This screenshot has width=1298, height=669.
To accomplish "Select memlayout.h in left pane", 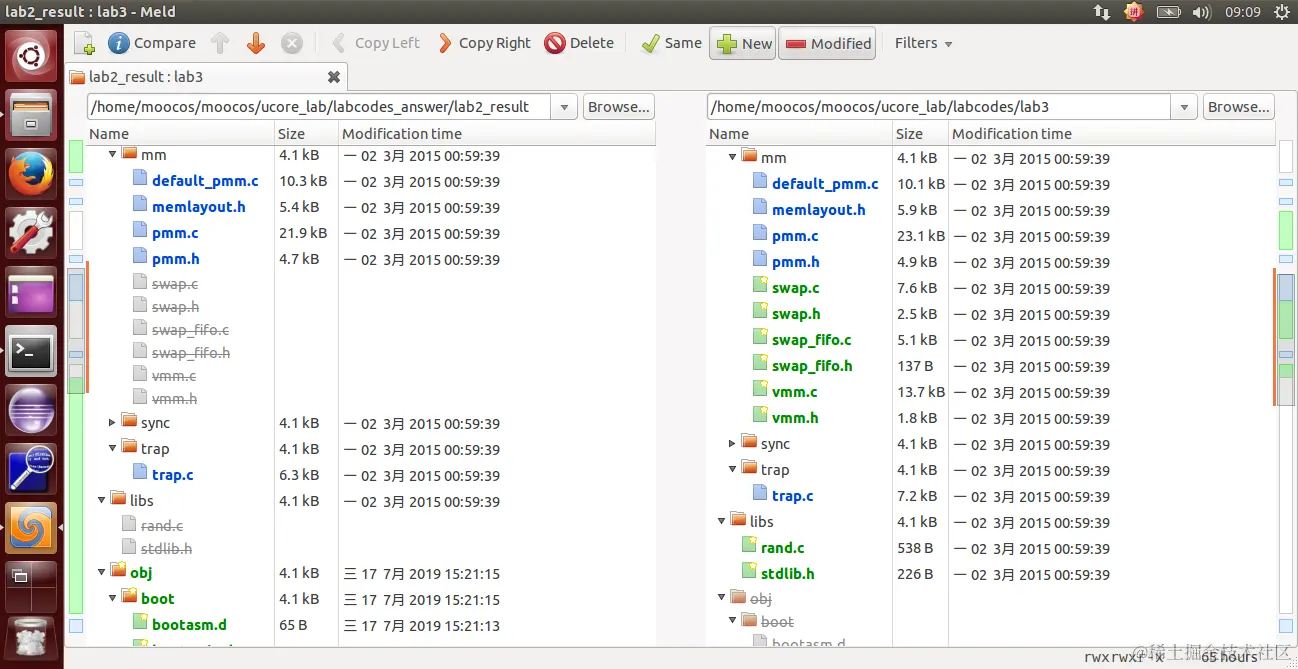I will pos(198,207).
